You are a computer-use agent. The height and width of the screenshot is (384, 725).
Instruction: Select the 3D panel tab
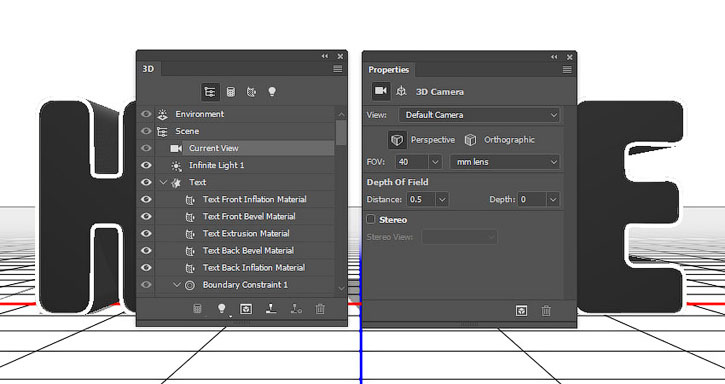[x=148, y=69]
